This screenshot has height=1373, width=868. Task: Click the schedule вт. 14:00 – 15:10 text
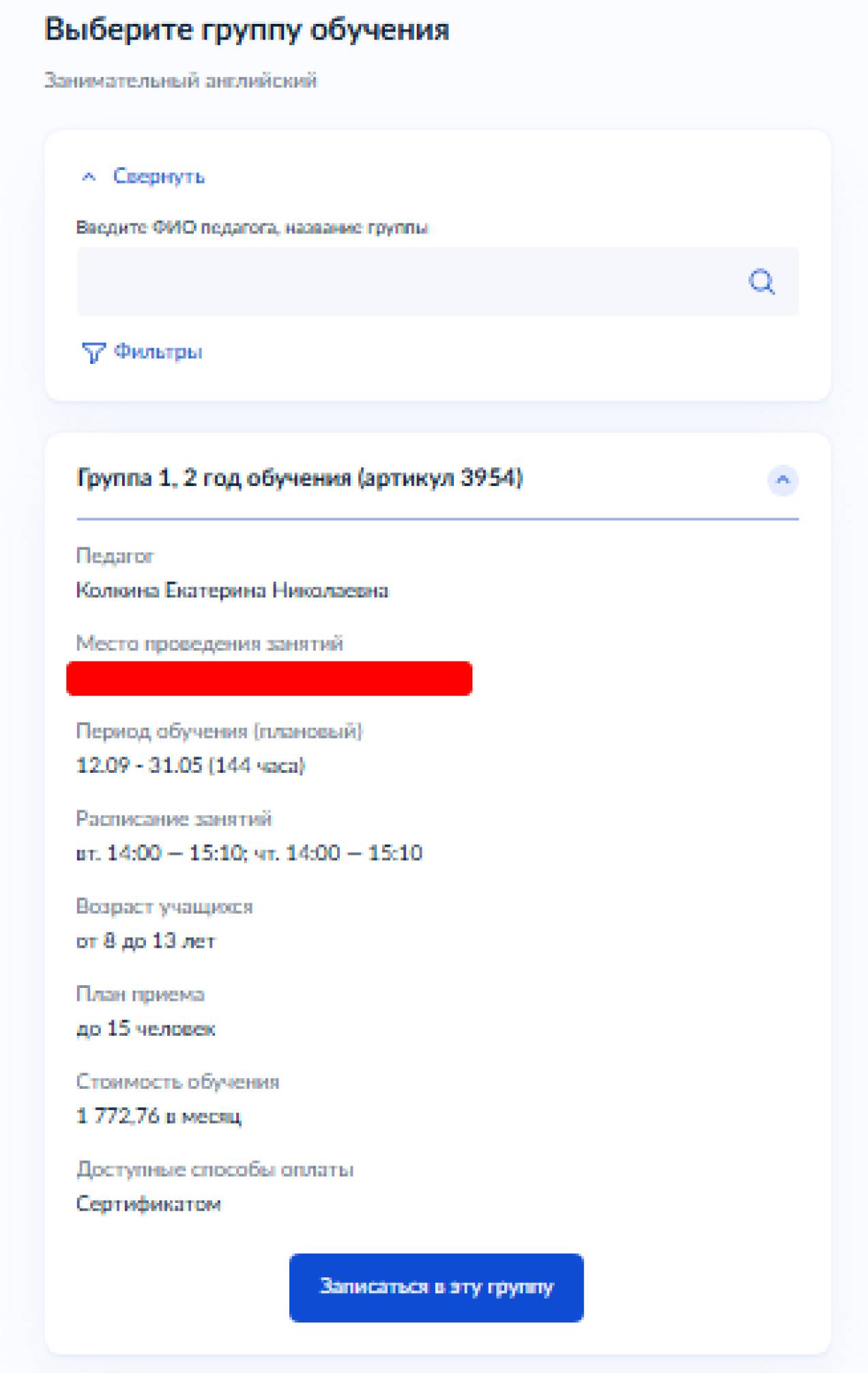249,853
